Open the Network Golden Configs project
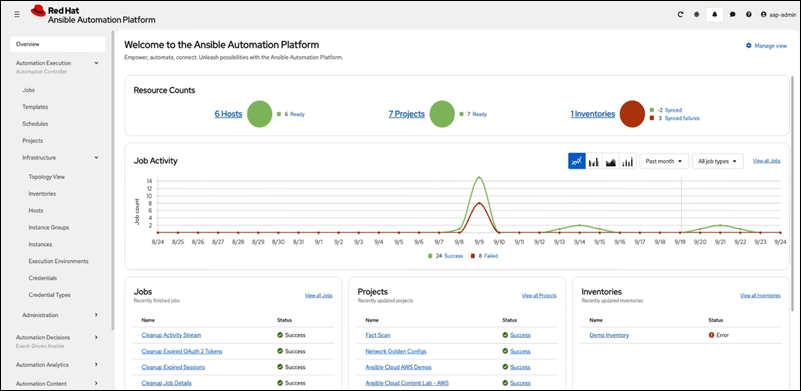The width and height of the screenshot is (801, 391). pyautogui.click(x=396, y=351)
